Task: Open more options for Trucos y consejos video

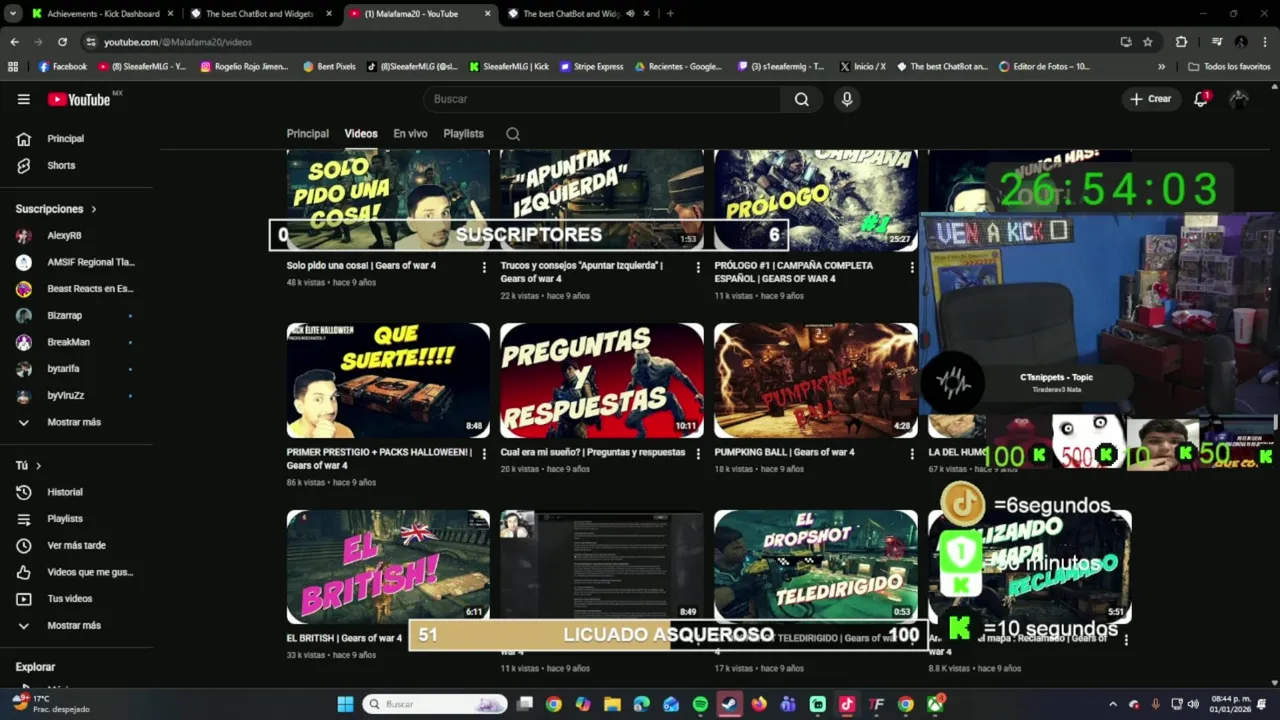Action: pos(698,267)
